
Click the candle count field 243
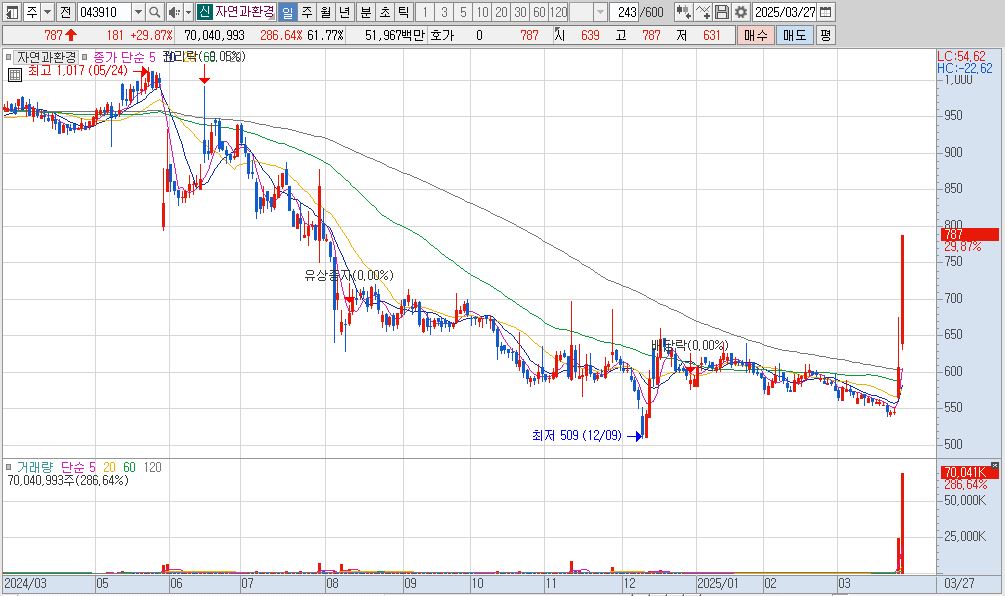[624, 12]
